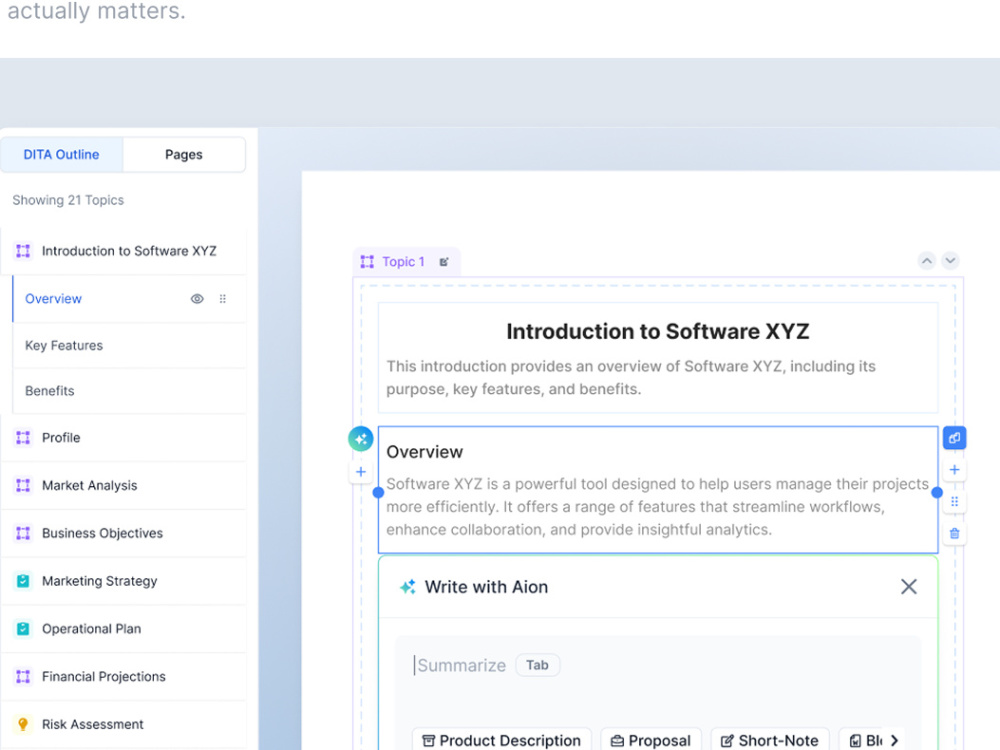Close the Write with Aion panel
Image resolution: width=1000 pixels, height=750 pixels.
point(909,587)
